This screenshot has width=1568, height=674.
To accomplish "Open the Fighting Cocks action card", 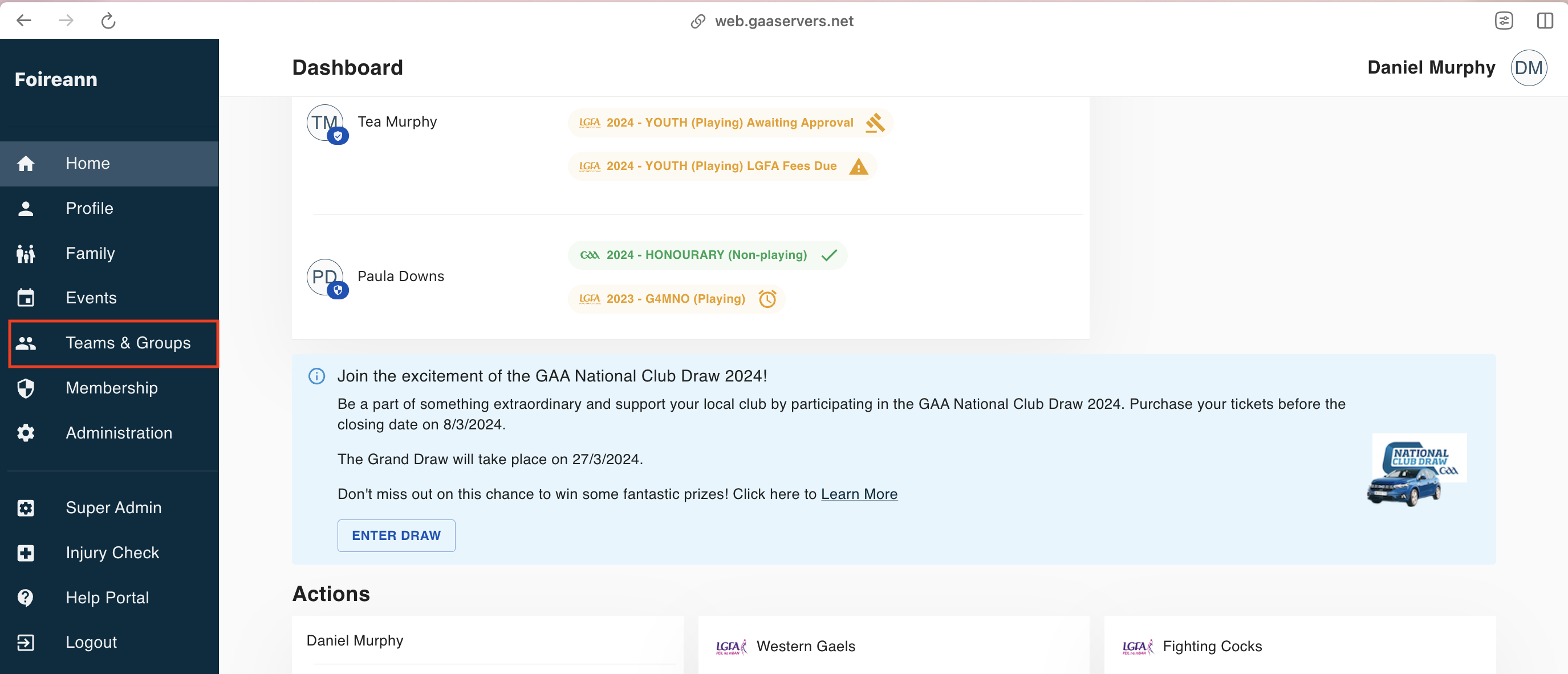I will tap(1299, 645).
